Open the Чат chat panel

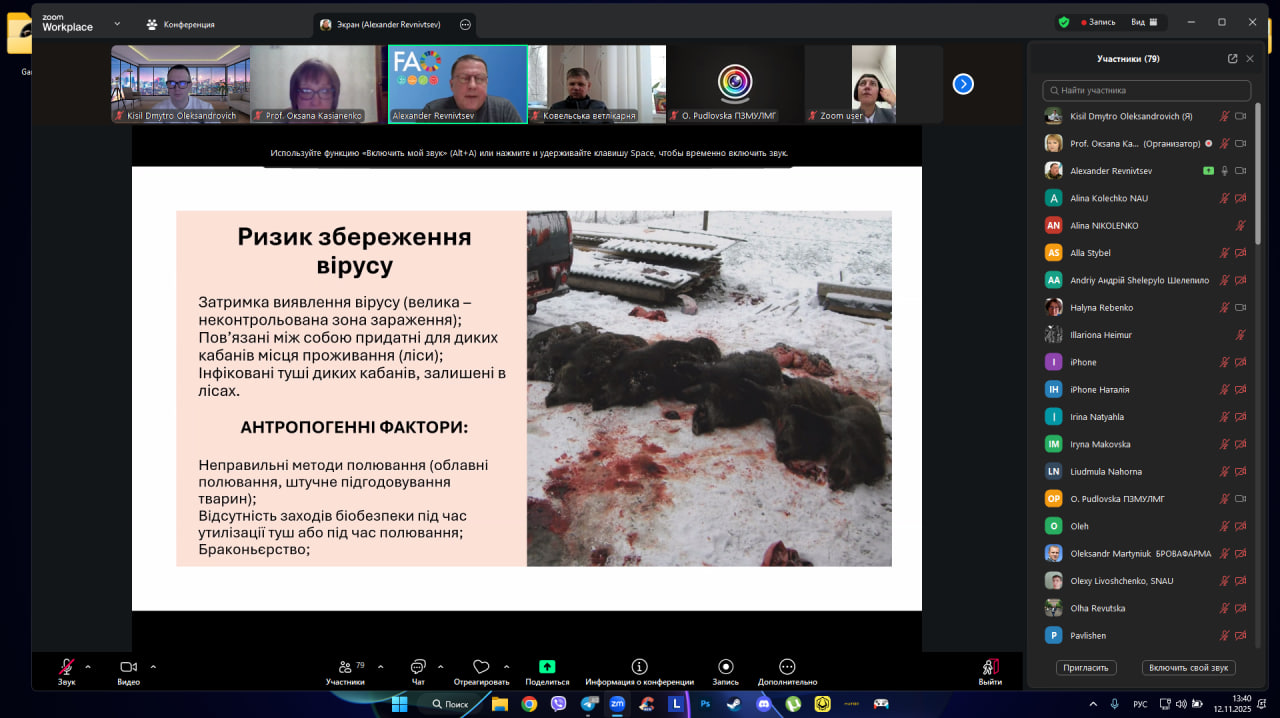click(418, 667)
